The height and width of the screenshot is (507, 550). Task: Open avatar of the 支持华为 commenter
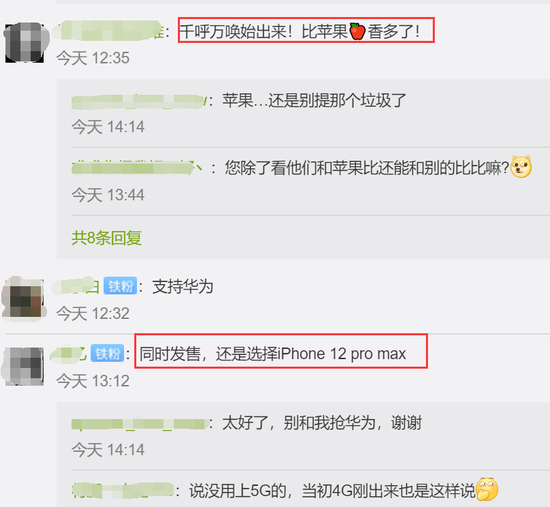[24, 298]
